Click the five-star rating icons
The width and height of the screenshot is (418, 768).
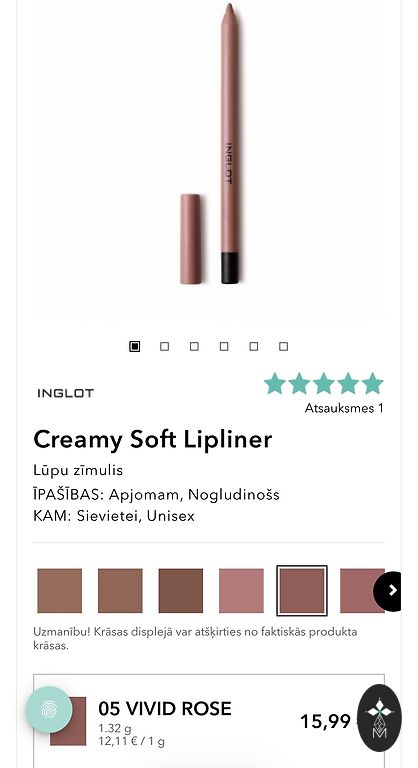pyautogui.click(x=324, y=384)
